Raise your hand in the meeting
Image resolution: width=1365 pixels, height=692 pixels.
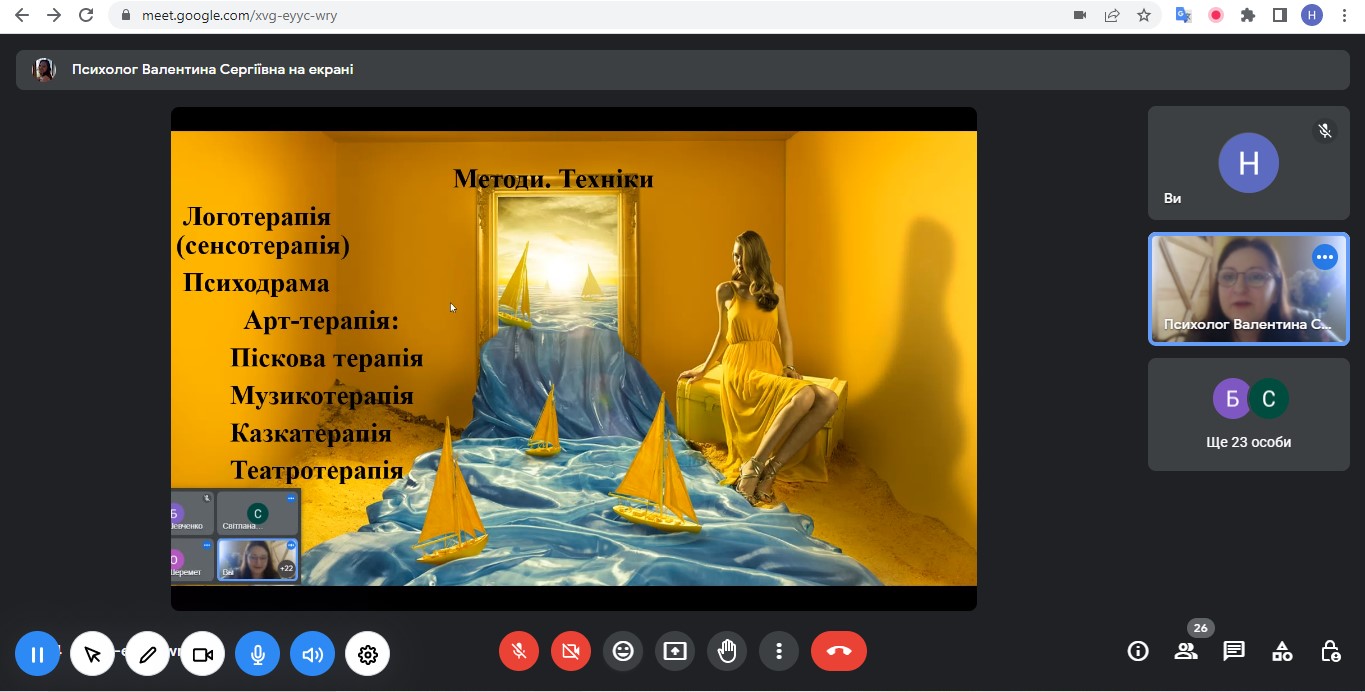click(727, 651)
